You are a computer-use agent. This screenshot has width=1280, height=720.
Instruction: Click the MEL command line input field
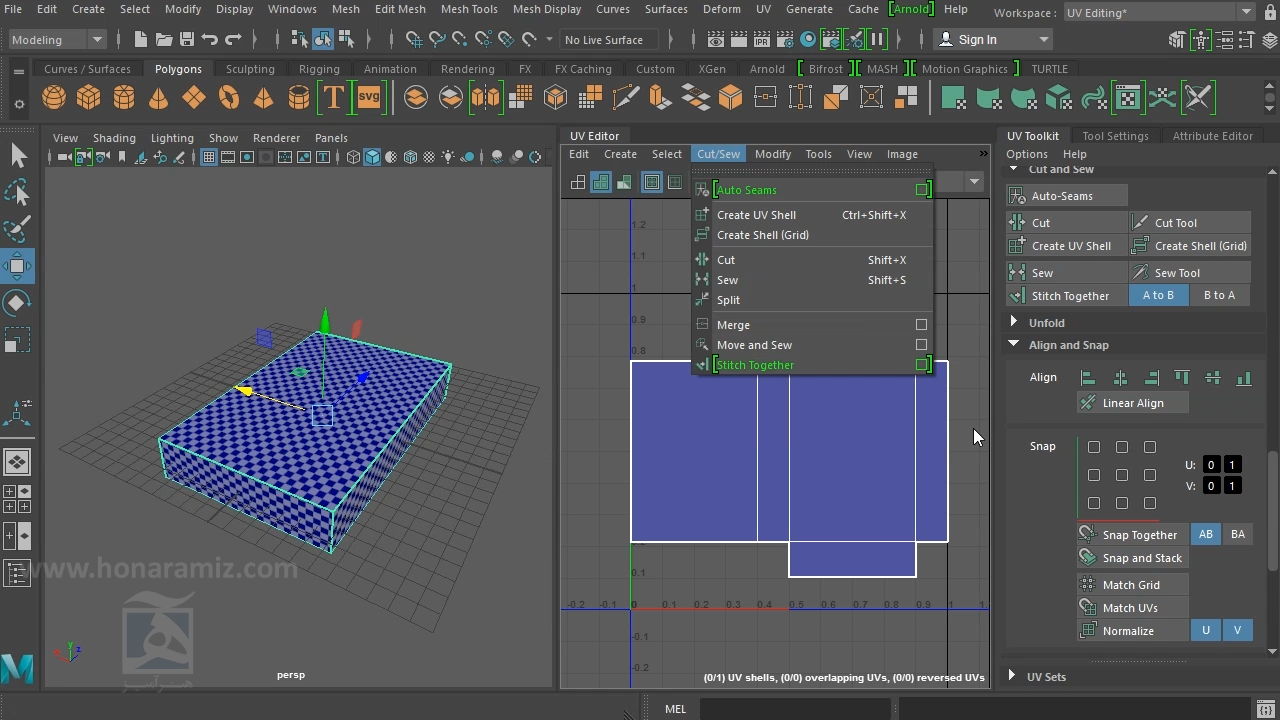(793, 709)
